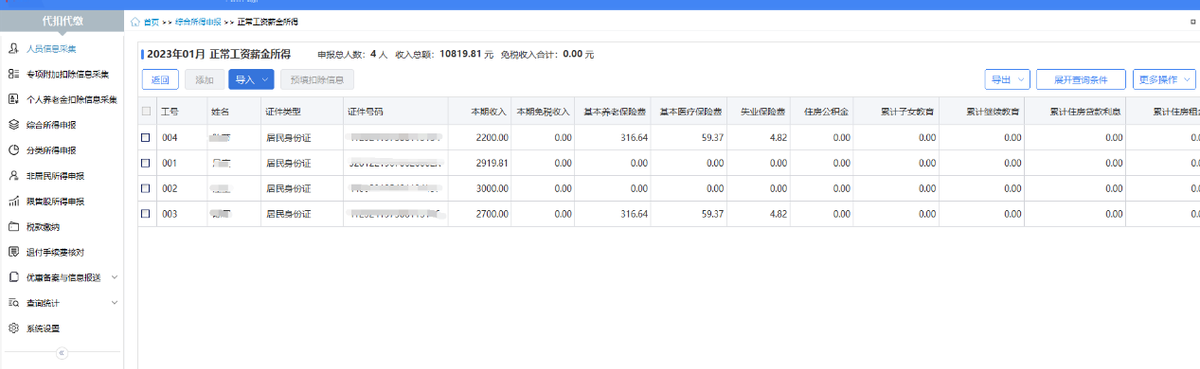
Task: Select the checkbox for employee 004
Action: point(146,137)
